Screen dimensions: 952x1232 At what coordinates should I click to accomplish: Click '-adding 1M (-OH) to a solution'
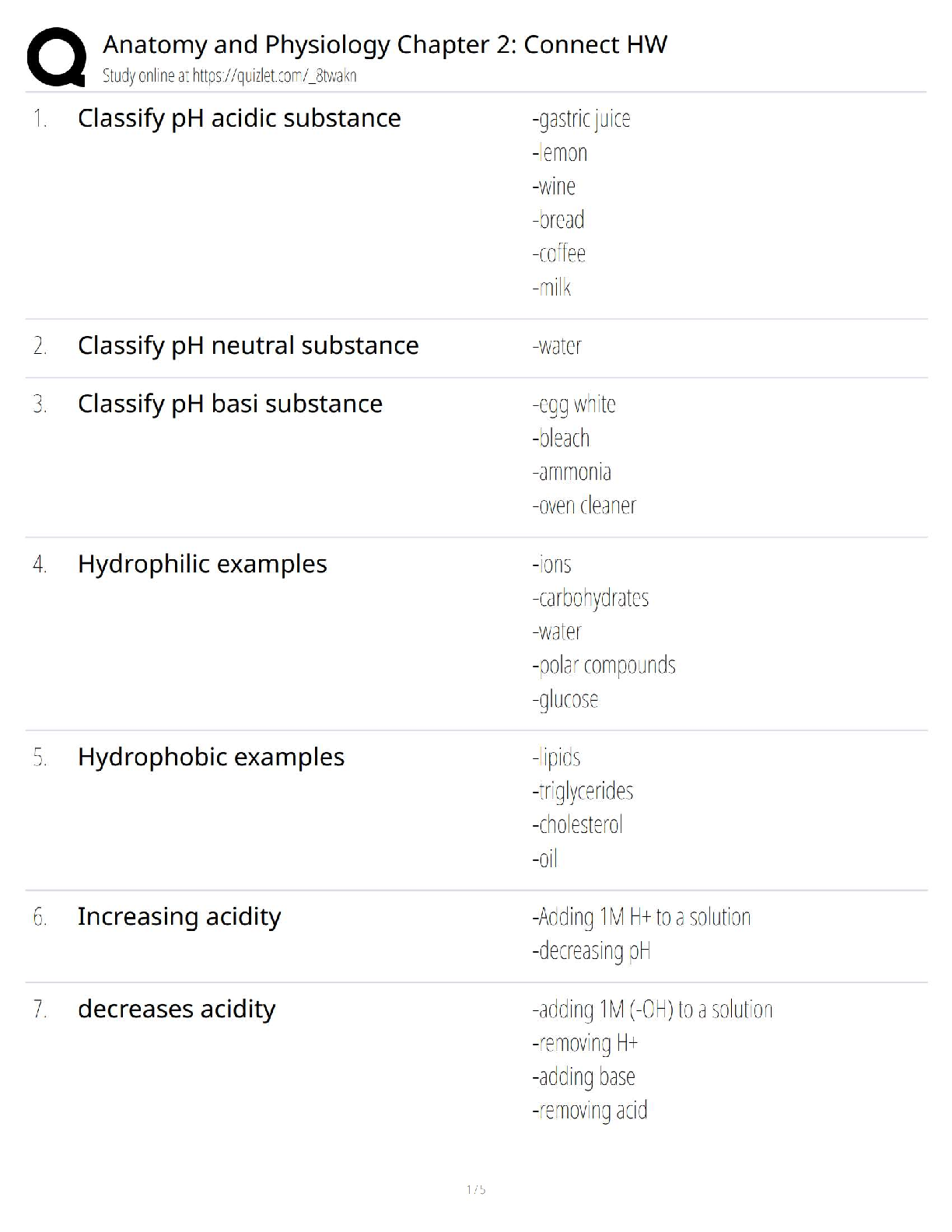653,1010
